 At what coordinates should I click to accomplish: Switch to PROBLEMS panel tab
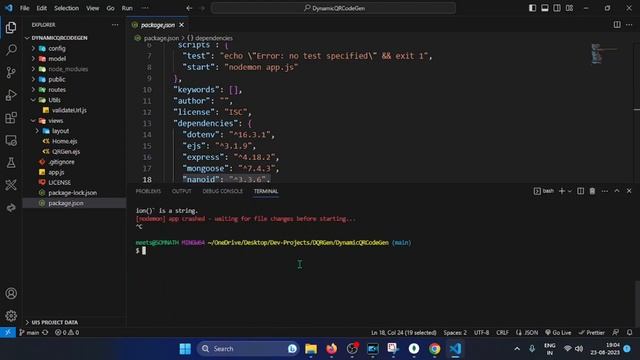148,191
